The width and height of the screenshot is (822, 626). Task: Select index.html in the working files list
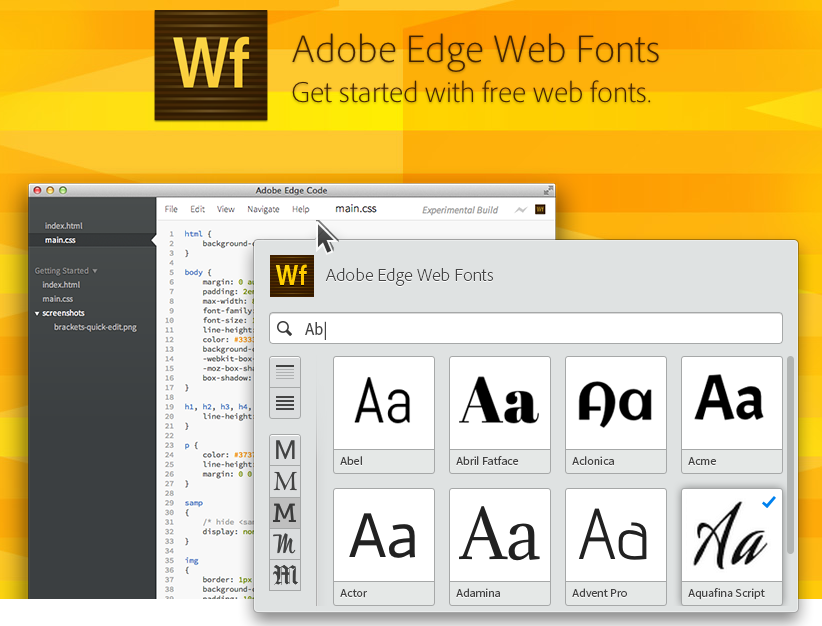(63, 225)
